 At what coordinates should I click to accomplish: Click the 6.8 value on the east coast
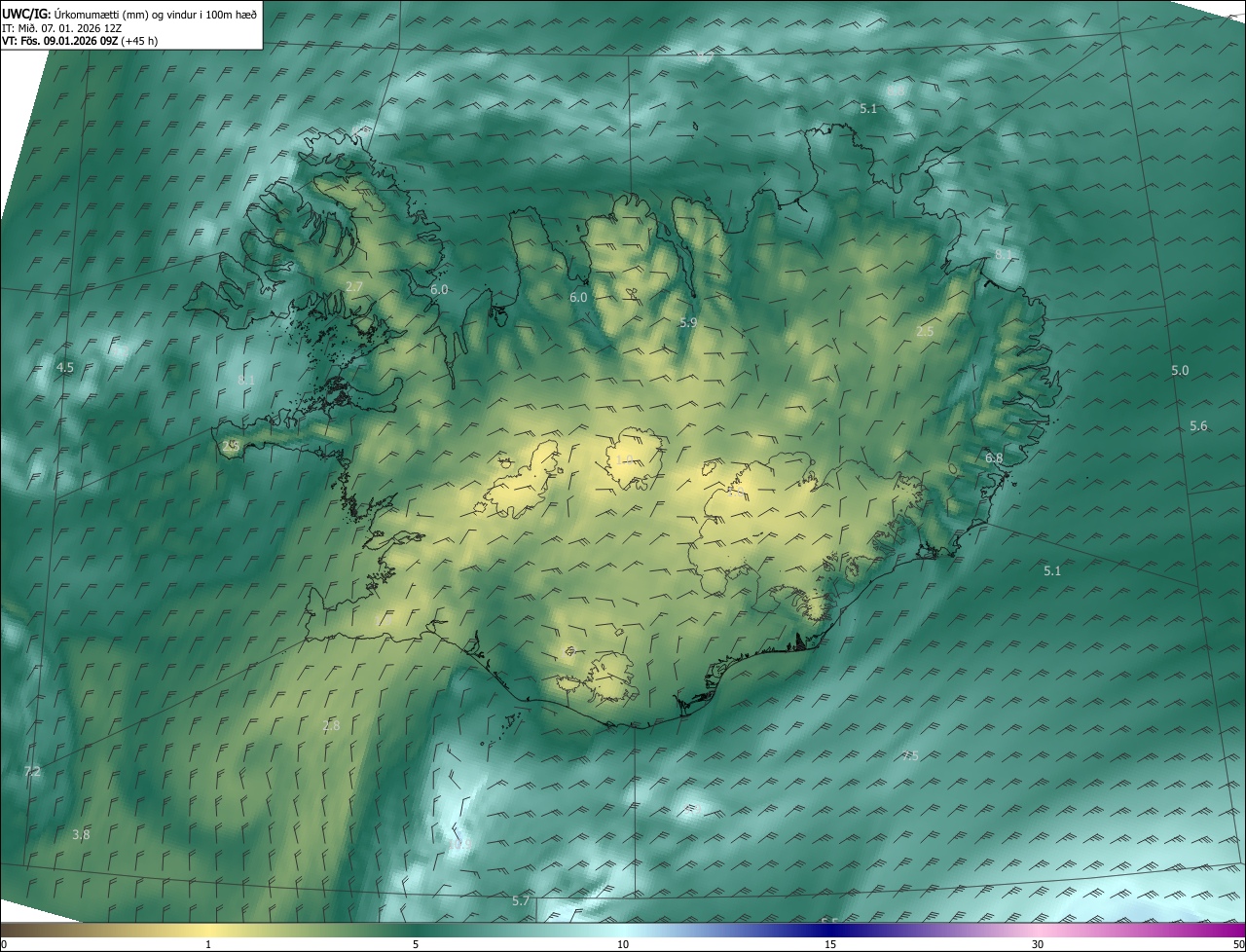point(994,458)
